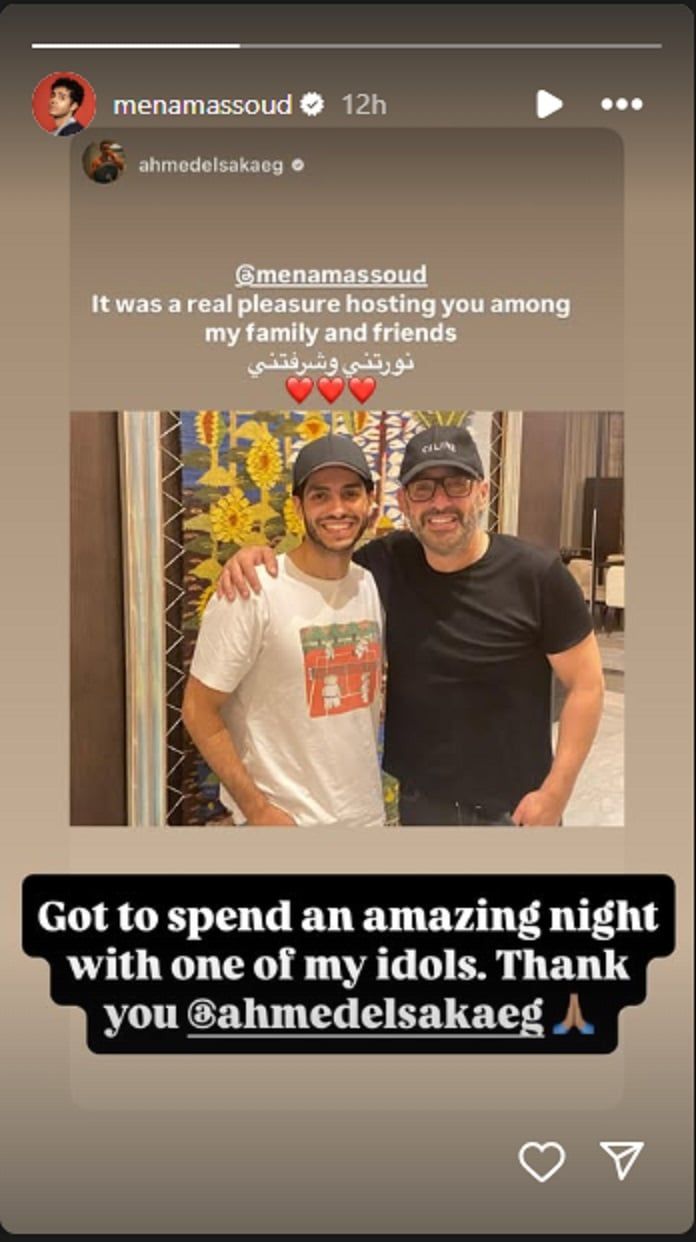Open ahmedelsakaeg username in the reshared story
Screen dimensions: 696x1242
[211, 165]
